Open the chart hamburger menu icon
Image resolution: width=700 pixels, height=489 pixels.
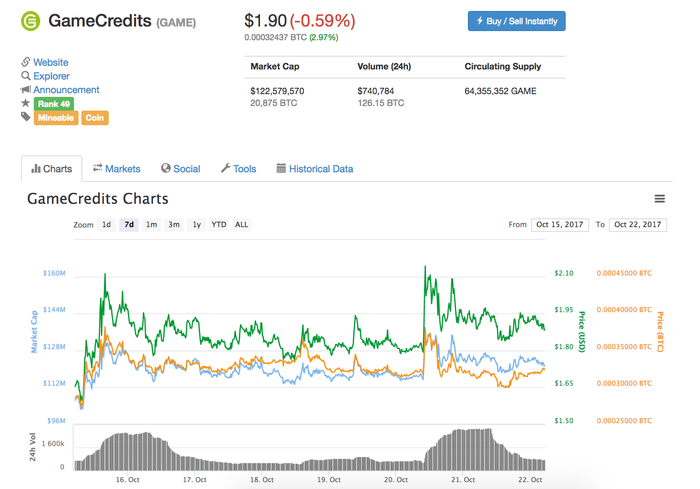(x=659, y=199)
